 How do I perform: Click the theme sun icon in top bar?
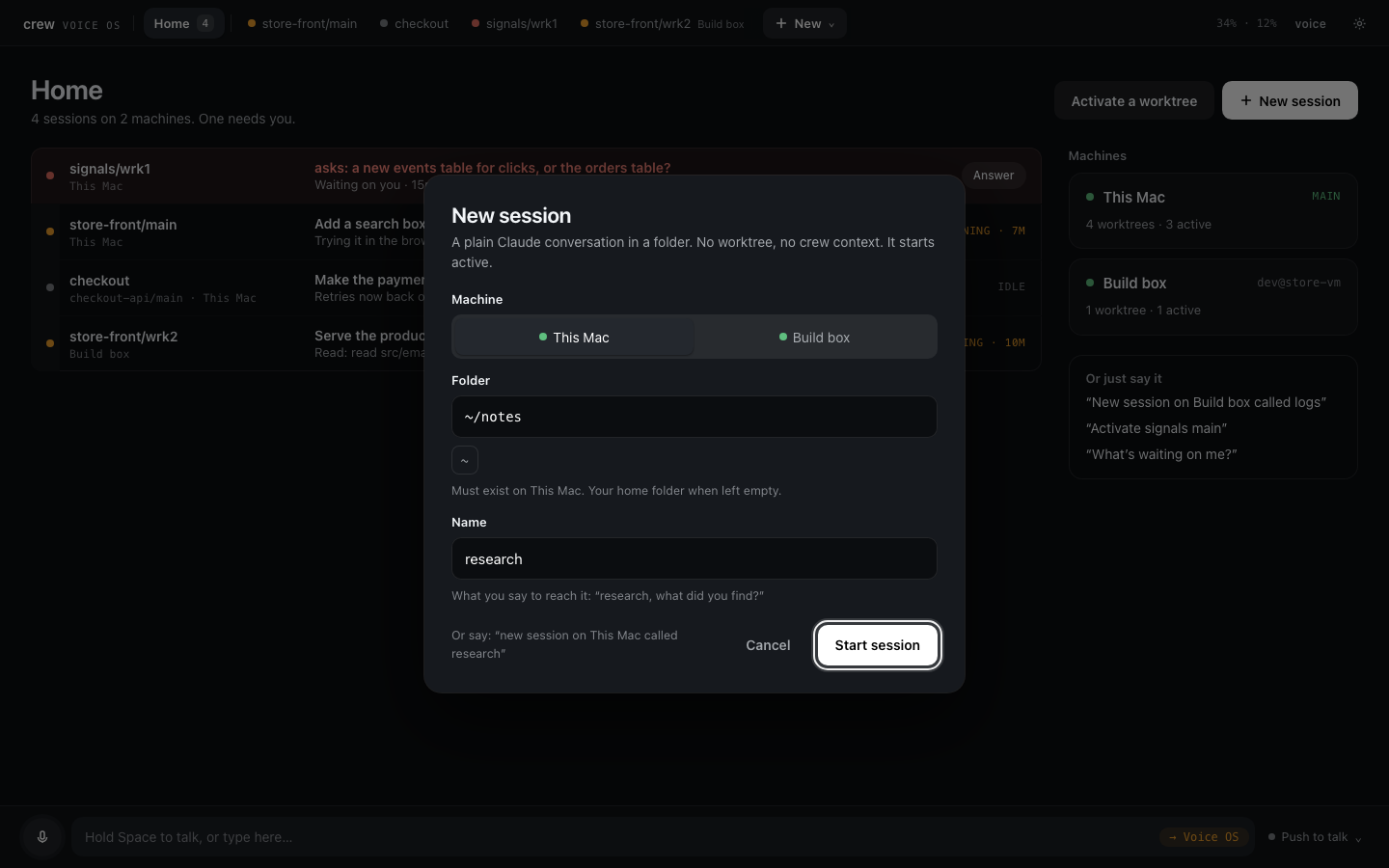[x=1359, y=23]
